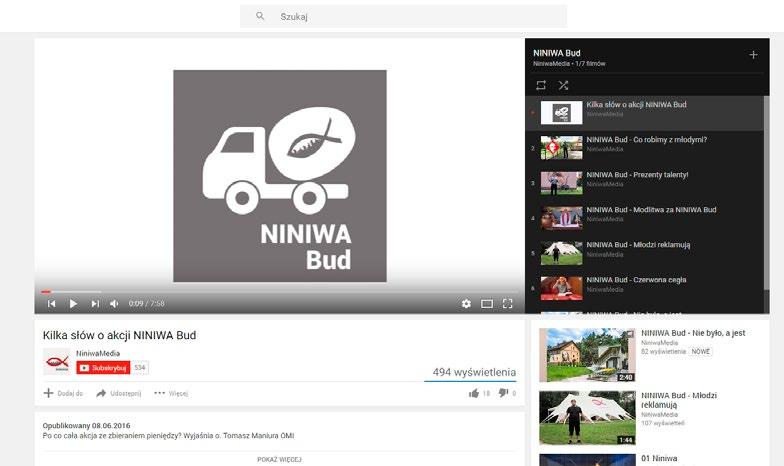The height and width of the screenshot is (466, 784).
Task: Click thumbnail of Modlitwa za NINIWA Bud
Action: 562,218
